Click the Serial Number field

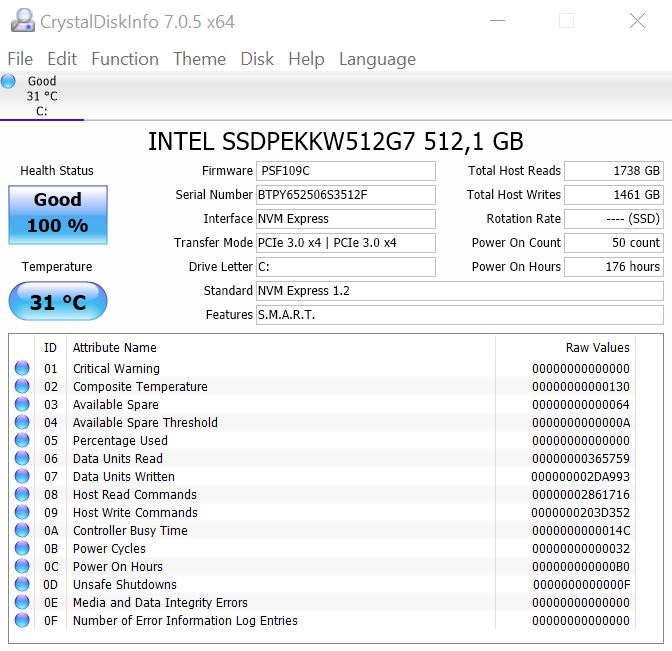tap(346, 195)
